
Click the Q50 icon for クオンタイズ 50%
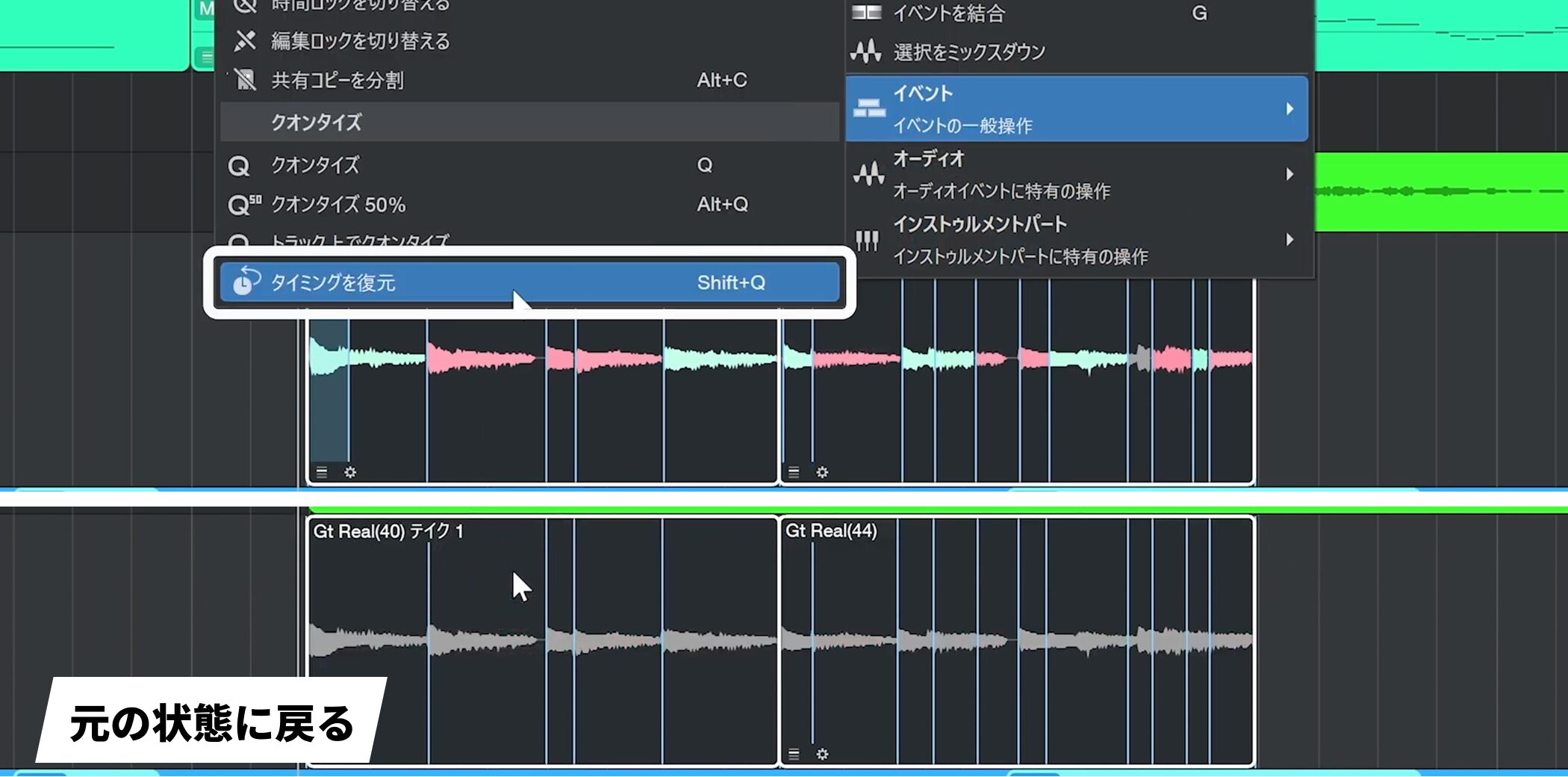(244, 204)
